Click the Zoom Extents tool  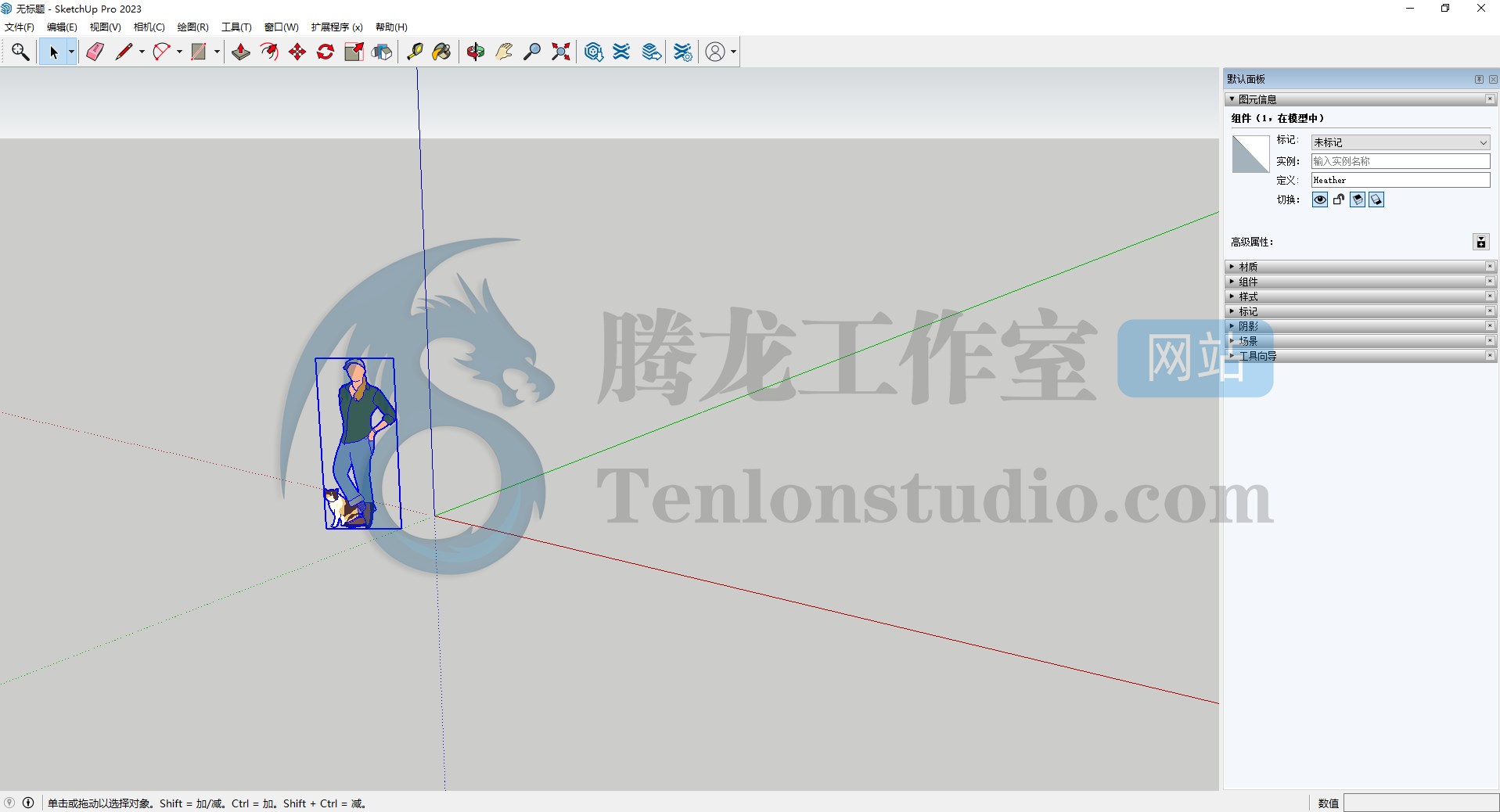click(560, 52)
